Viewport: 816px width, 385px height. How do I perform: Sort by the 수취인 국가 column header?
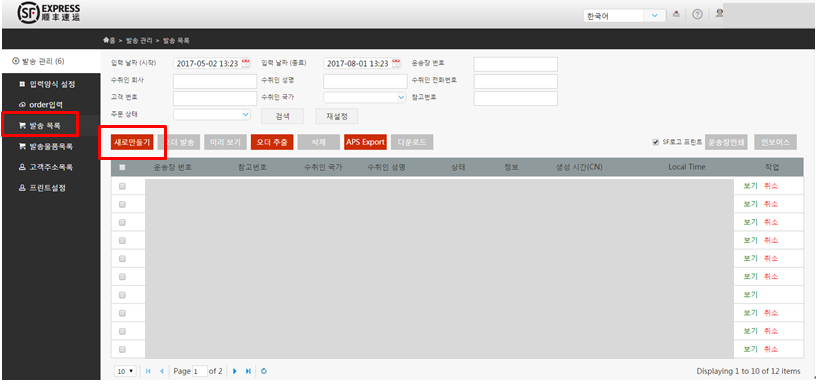coord(323,168)
